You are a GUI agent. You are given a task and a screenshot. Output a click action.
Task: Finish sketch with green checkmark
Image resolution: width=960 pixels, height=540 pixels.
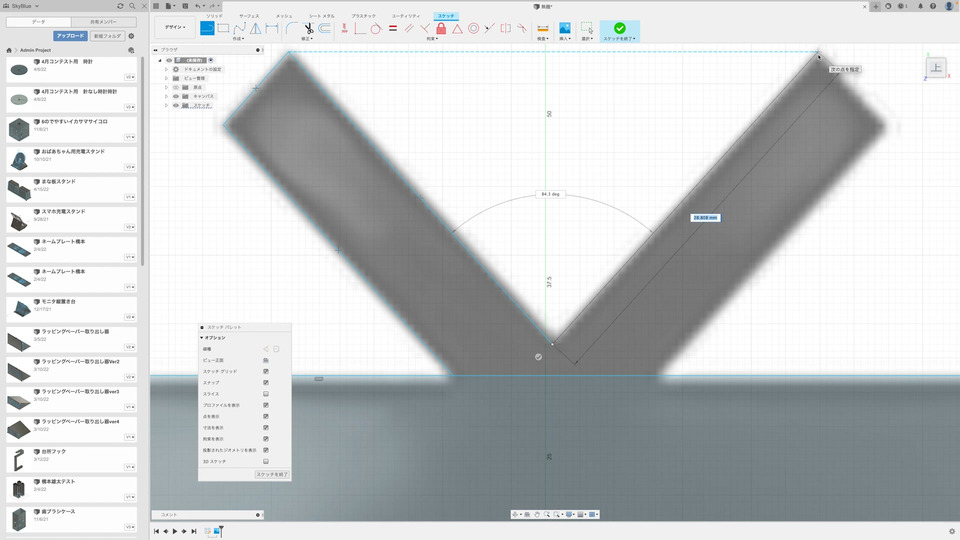tap(620, 28)
